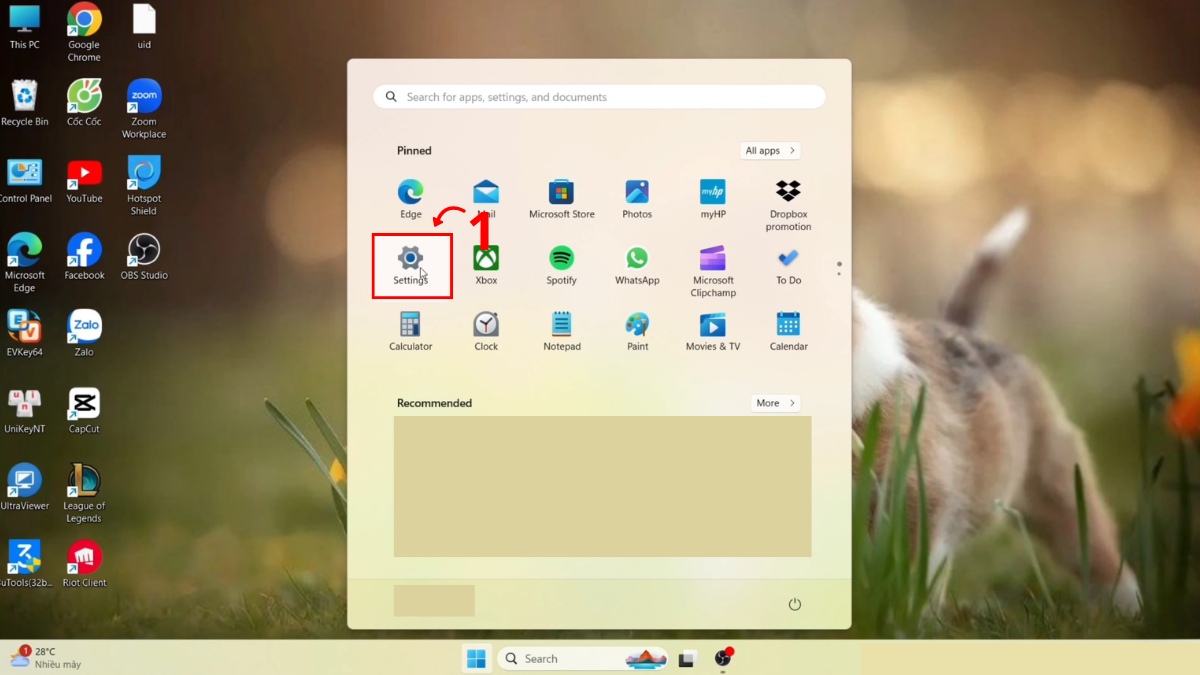
Task: Expand More recommended items
Action: (776, 403)
